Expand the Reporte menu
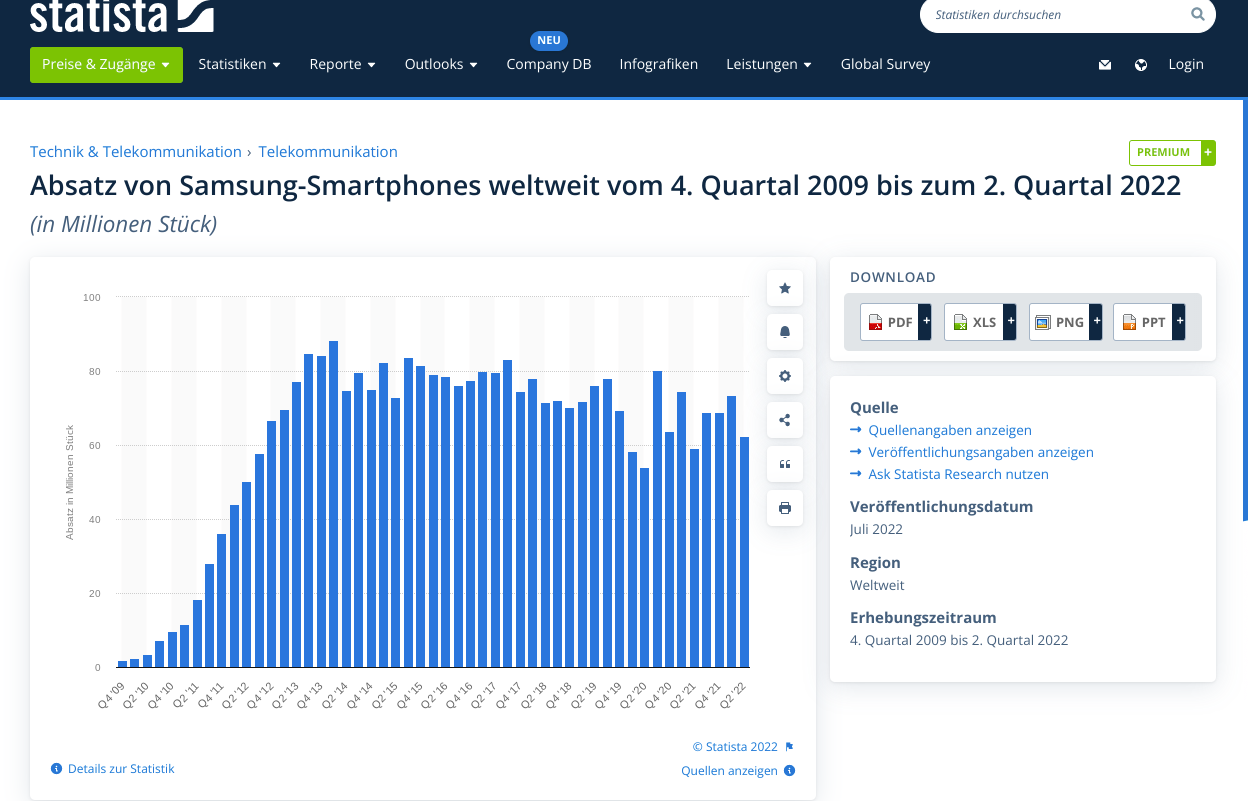 pyautogui.click(x=342, y=64)
